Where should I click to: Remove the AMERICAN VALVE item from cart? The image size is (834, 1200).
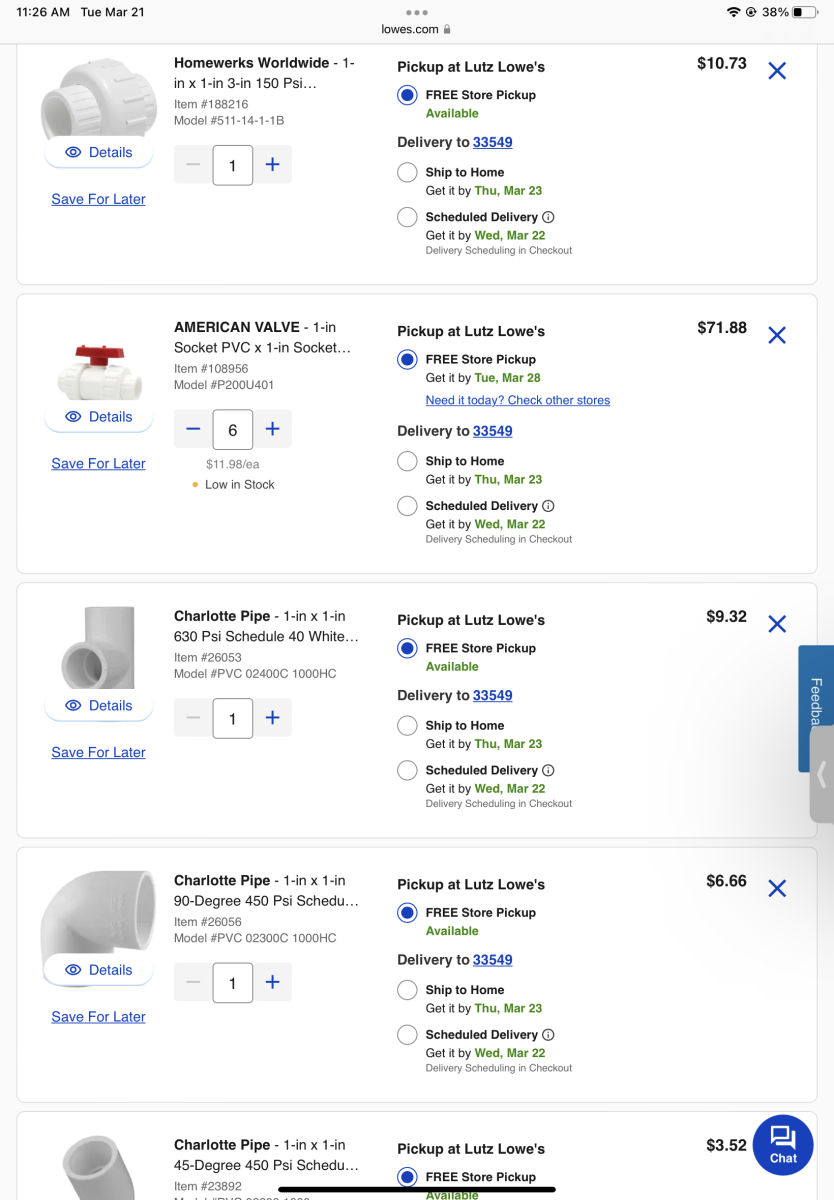coord(777,335)
